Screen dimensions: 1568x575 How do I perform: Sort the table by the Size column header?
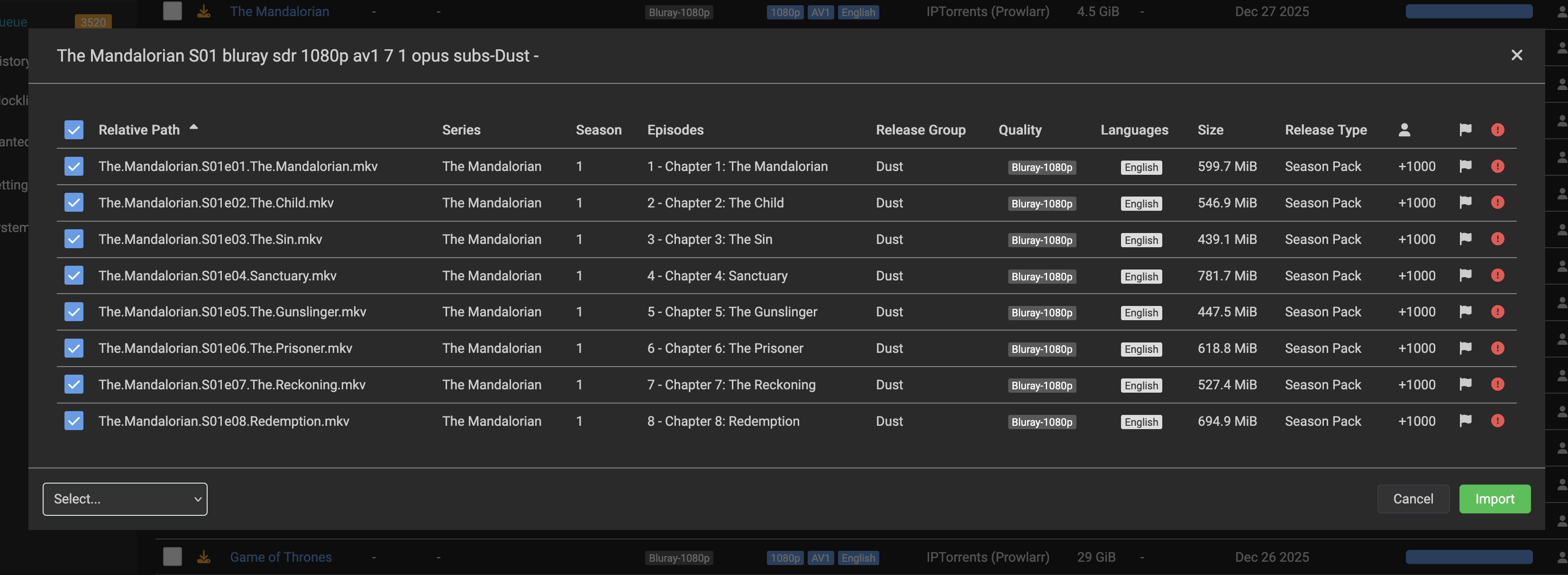click(x=1210, y=130)
